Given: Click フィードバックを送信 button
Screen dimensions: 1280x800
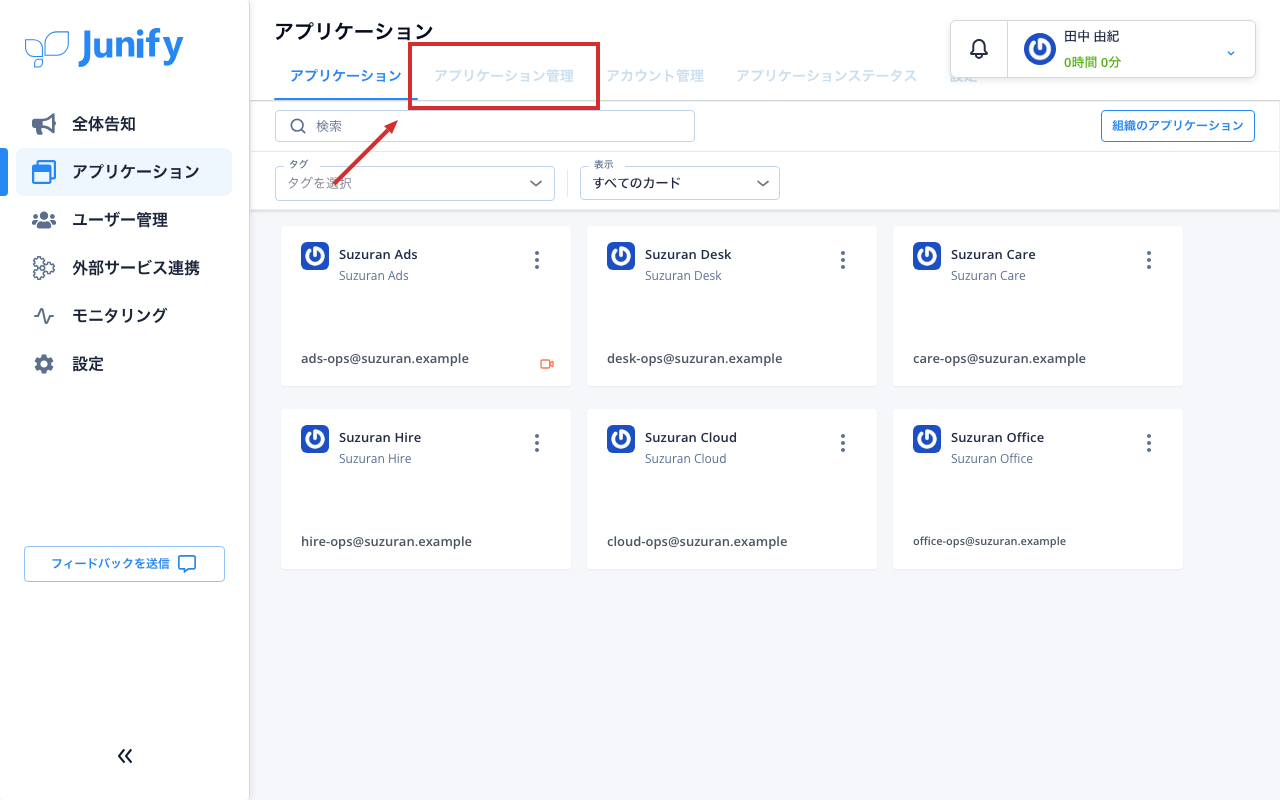Looking at the screenshot, I should click(x=124, y=564).
